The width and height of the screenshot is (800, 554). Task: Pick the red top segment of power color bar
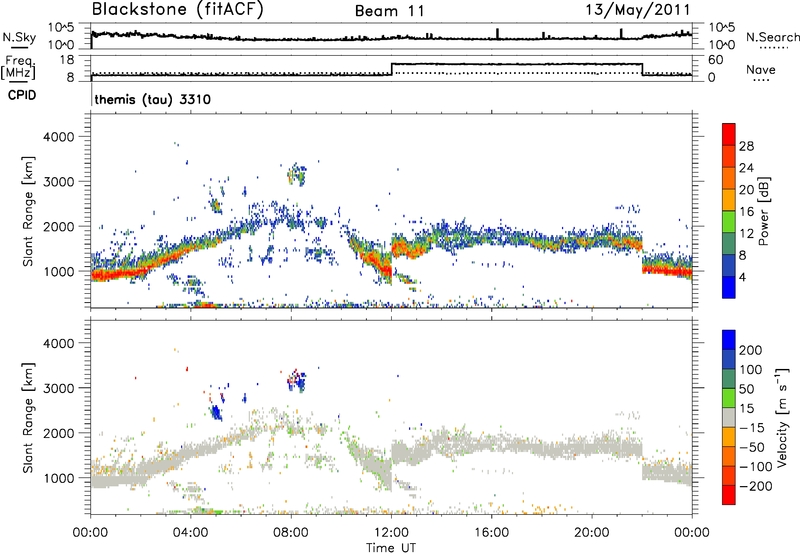tap(729, 134)
